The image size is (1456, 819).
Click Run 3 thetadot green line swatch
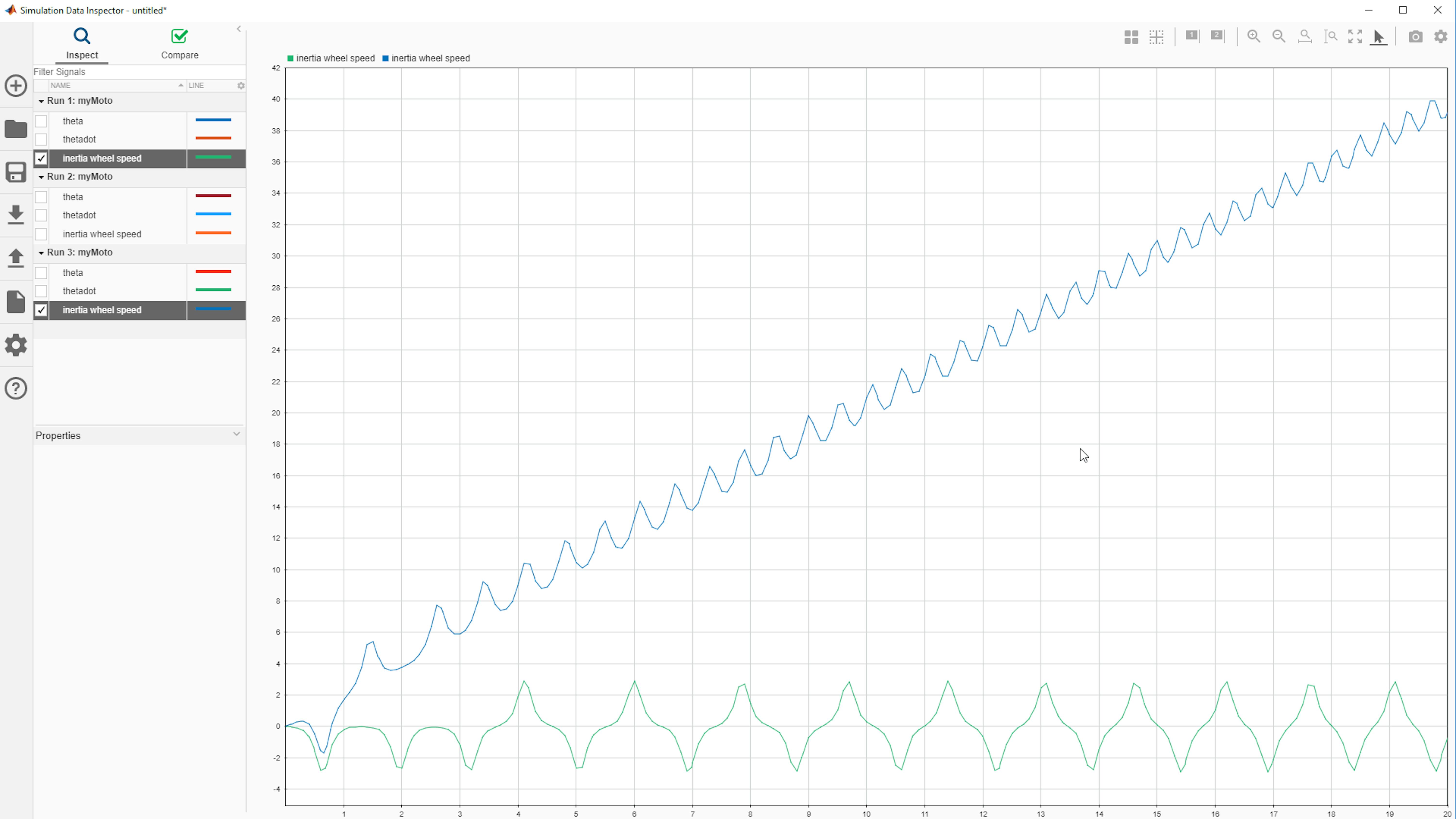pyautogui.click(x=213, y=290)
